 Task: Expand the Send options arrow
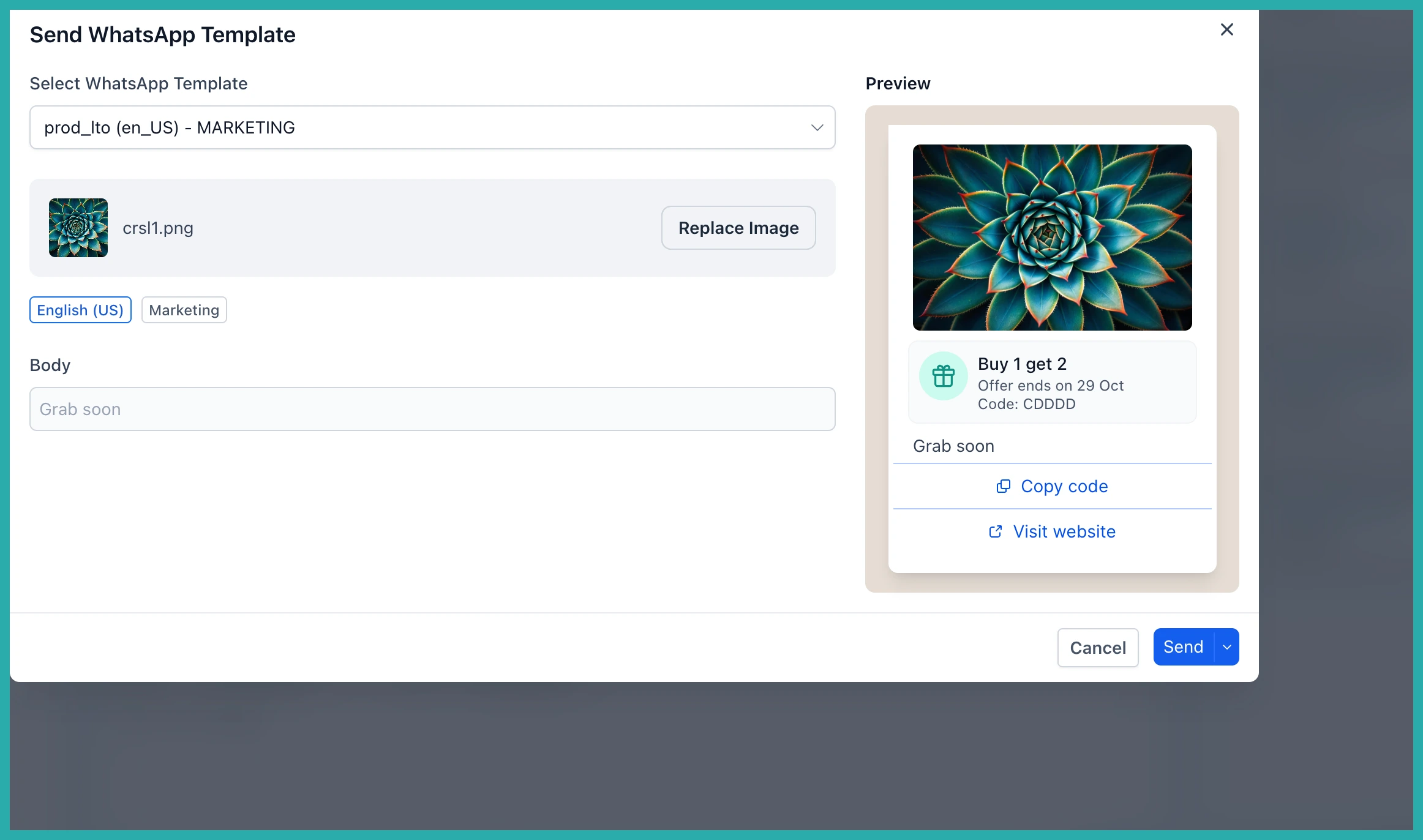coord(1227,647)
